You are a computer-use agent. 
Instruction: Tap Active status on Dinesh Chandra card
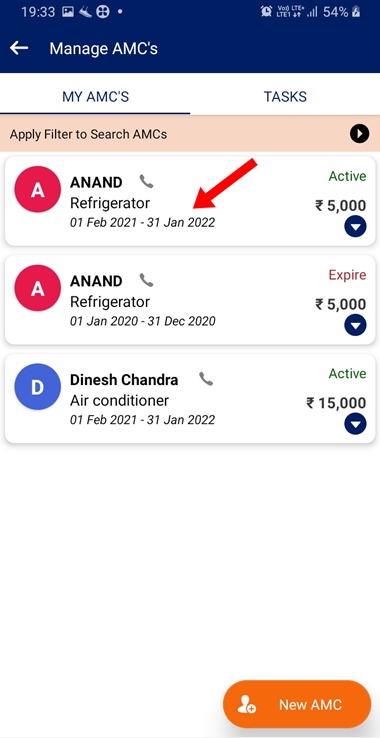(347, 374)
